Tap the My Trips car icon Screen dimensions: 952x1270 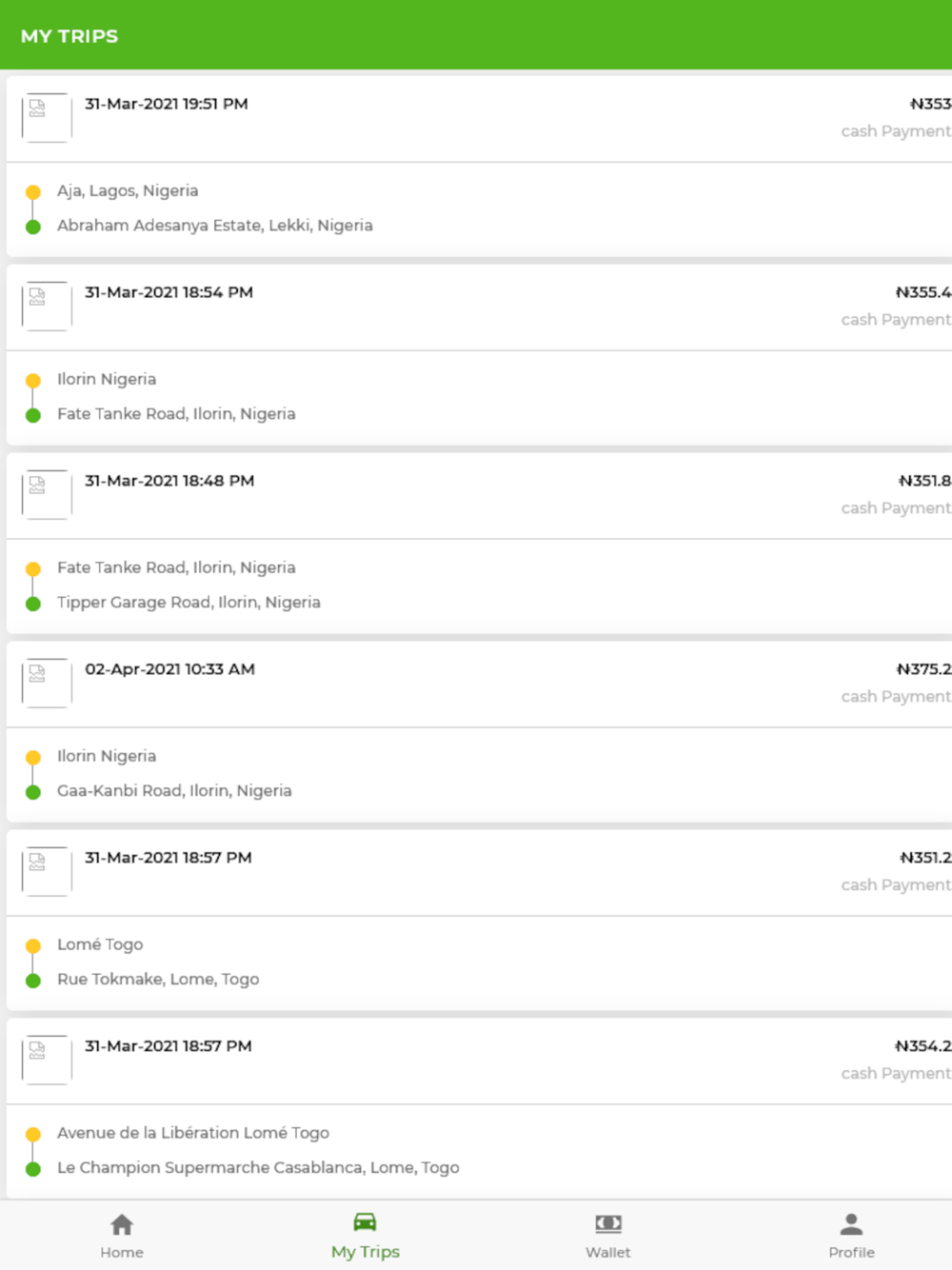tap(365, 1222)
